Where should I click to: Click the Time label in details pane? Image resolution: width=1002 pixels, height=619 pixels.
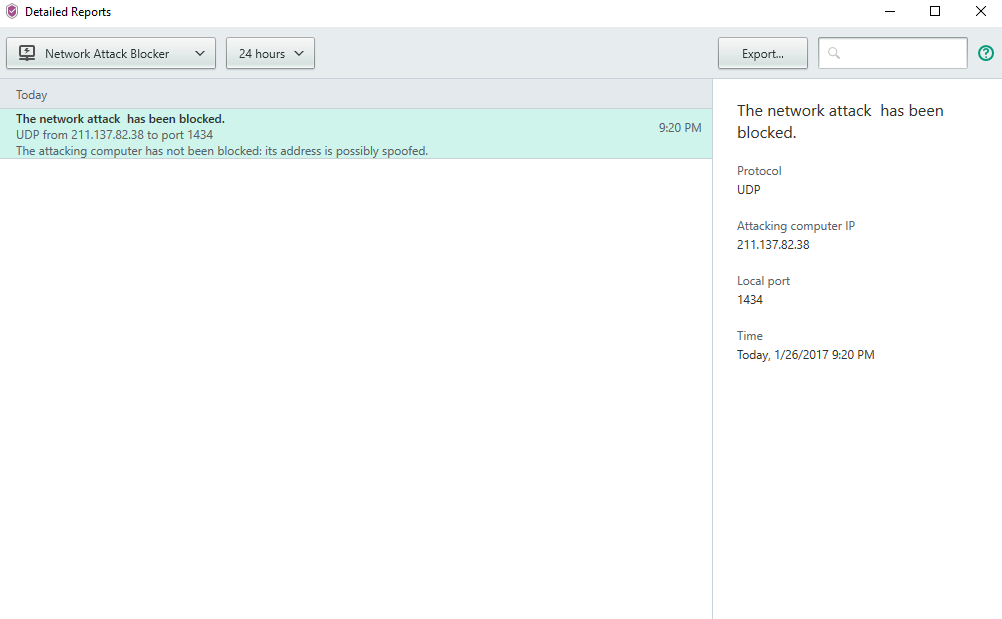click(750, 335)
